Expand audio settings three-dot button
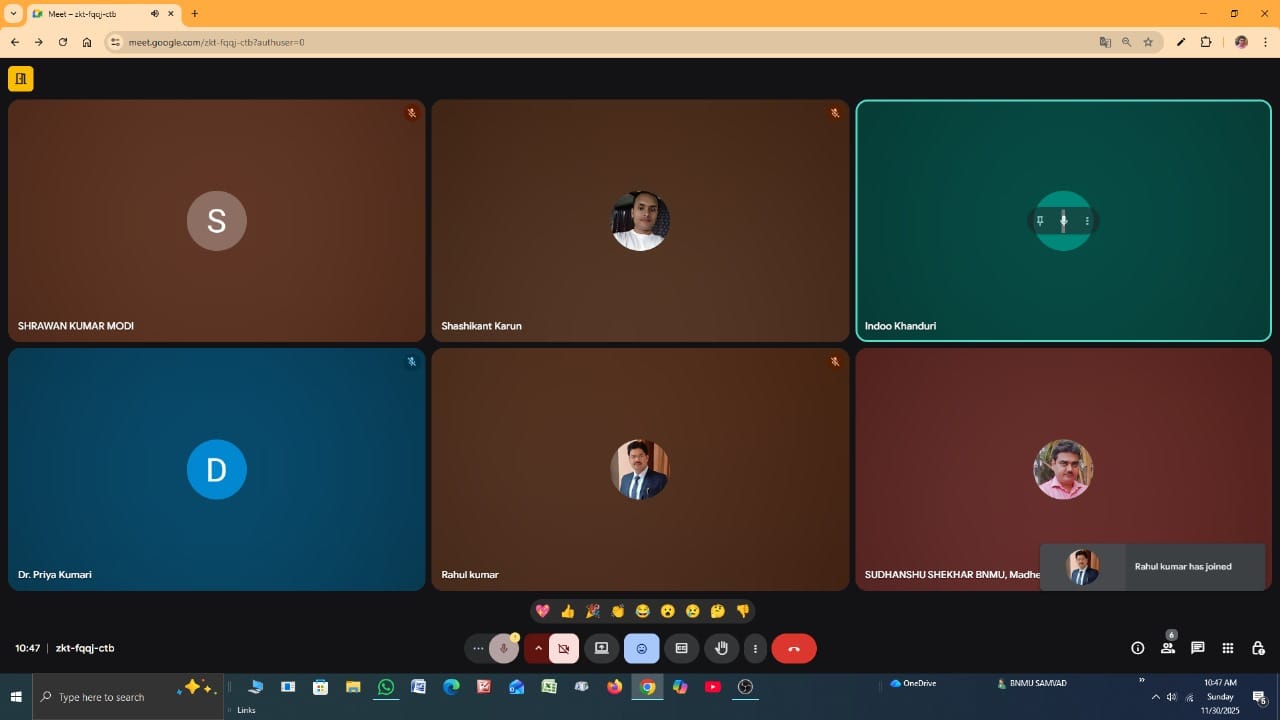Viewport: 1280px width, 720px height. [478, 648]
